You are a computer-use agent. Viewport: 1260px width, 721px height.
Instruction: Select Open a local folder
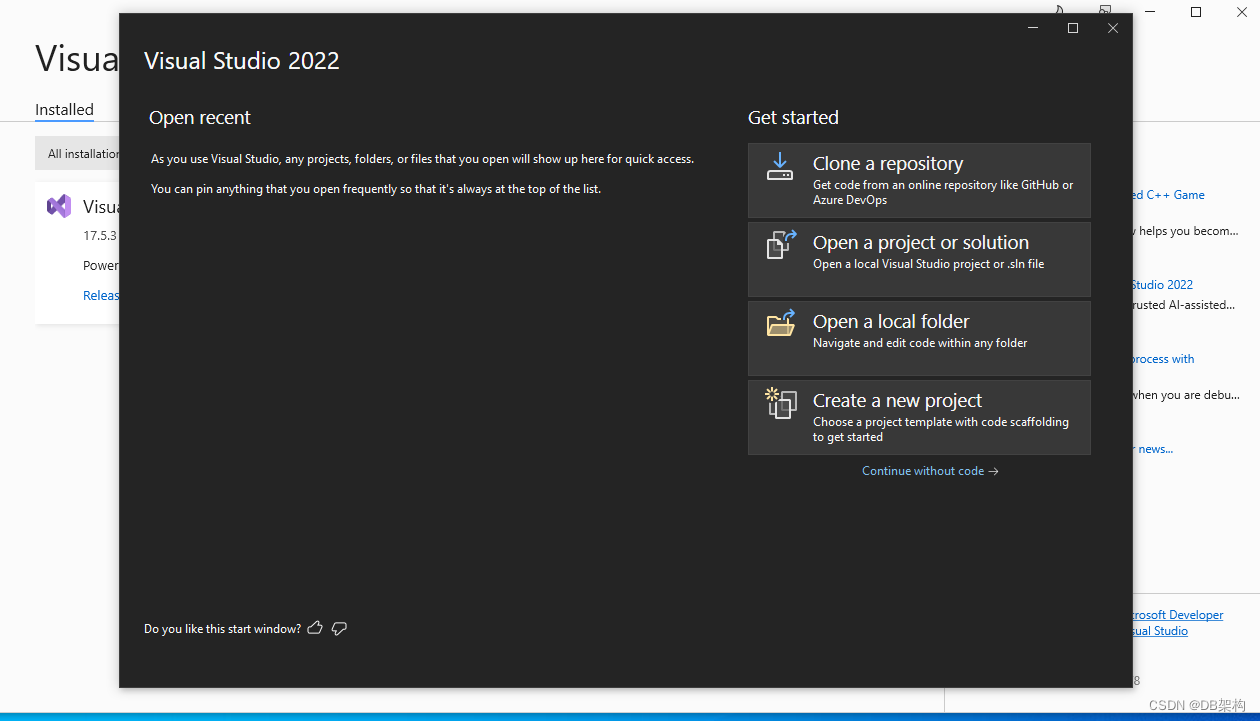click(x=919, y=338)
